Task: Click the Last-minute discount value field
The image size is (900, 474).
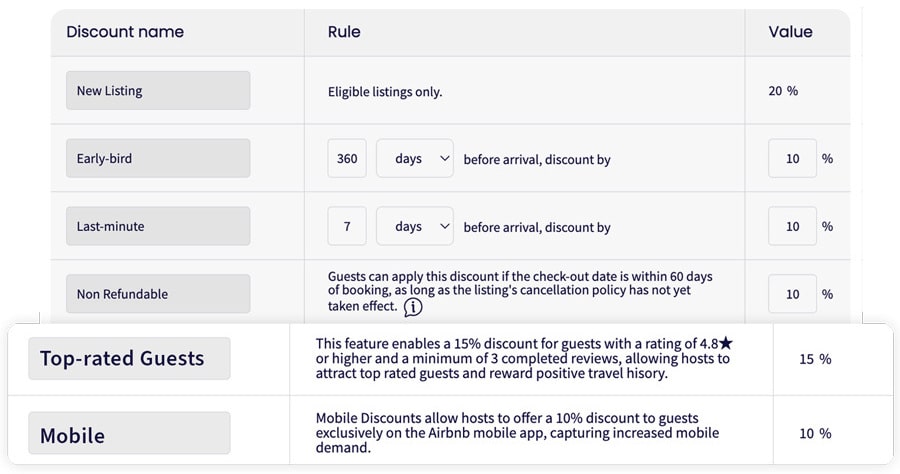Action: pos(792,226)
